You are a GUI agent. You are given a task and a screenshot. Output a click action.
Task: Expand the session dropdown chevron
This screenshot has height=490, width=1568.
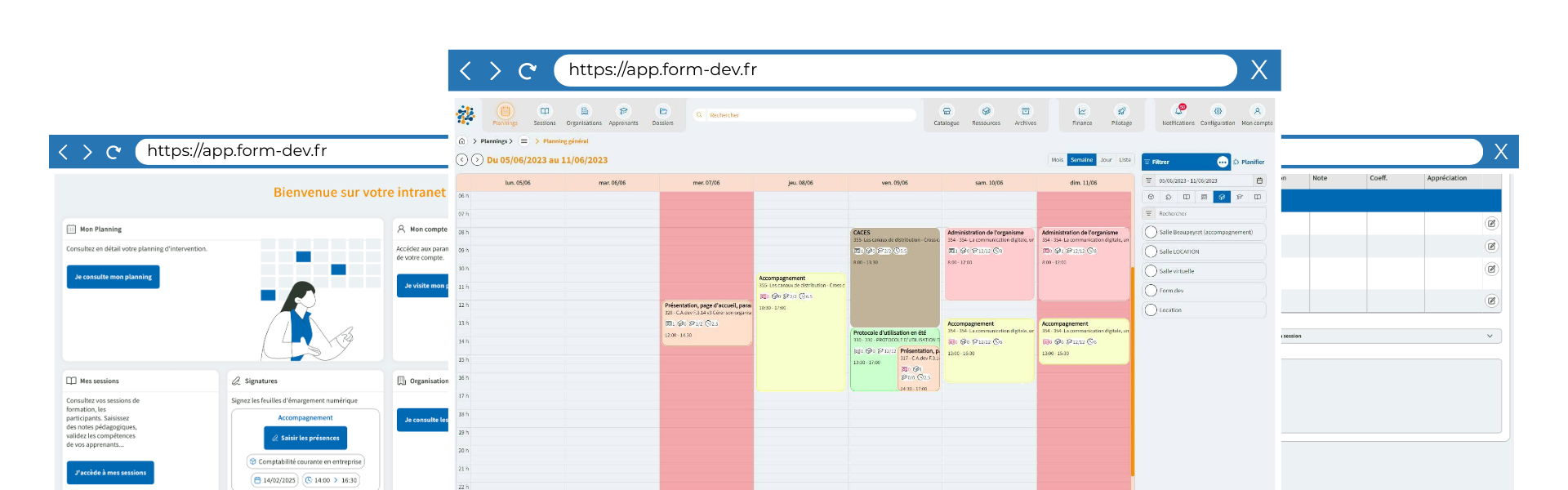[x=1490, y=336]
